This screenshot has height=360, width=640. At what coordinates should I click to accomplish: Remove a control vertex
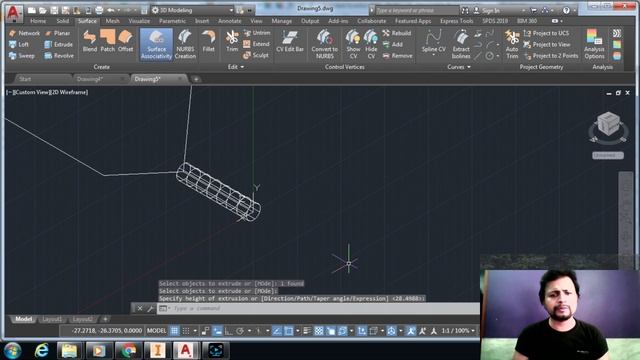(x=397, y=56)
